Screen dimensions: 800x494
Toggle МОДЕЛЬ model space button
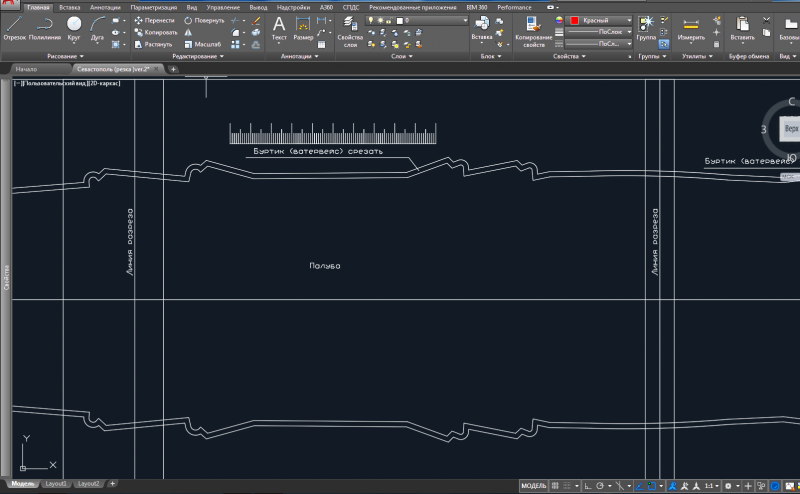(x=534, y=485)
